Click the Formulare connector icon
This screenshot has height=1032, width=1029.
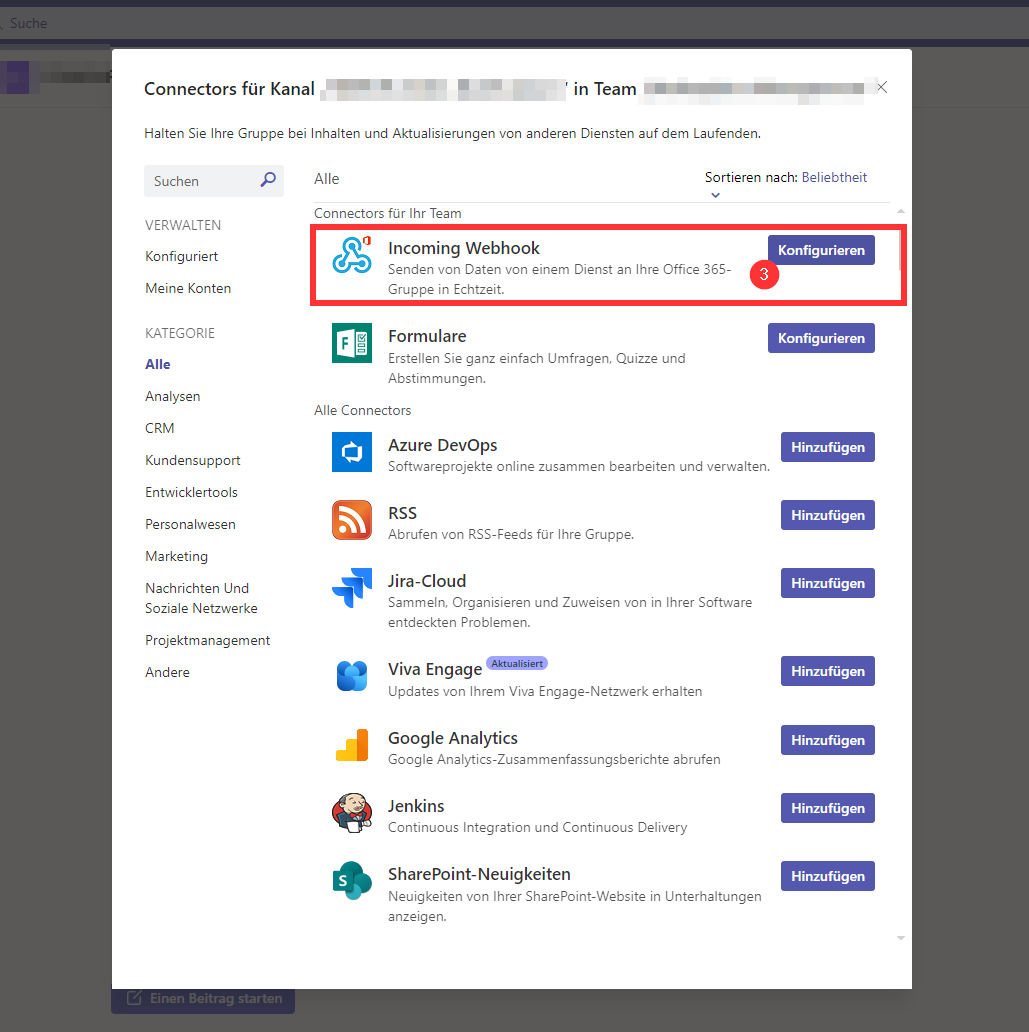tap(352, 343)
